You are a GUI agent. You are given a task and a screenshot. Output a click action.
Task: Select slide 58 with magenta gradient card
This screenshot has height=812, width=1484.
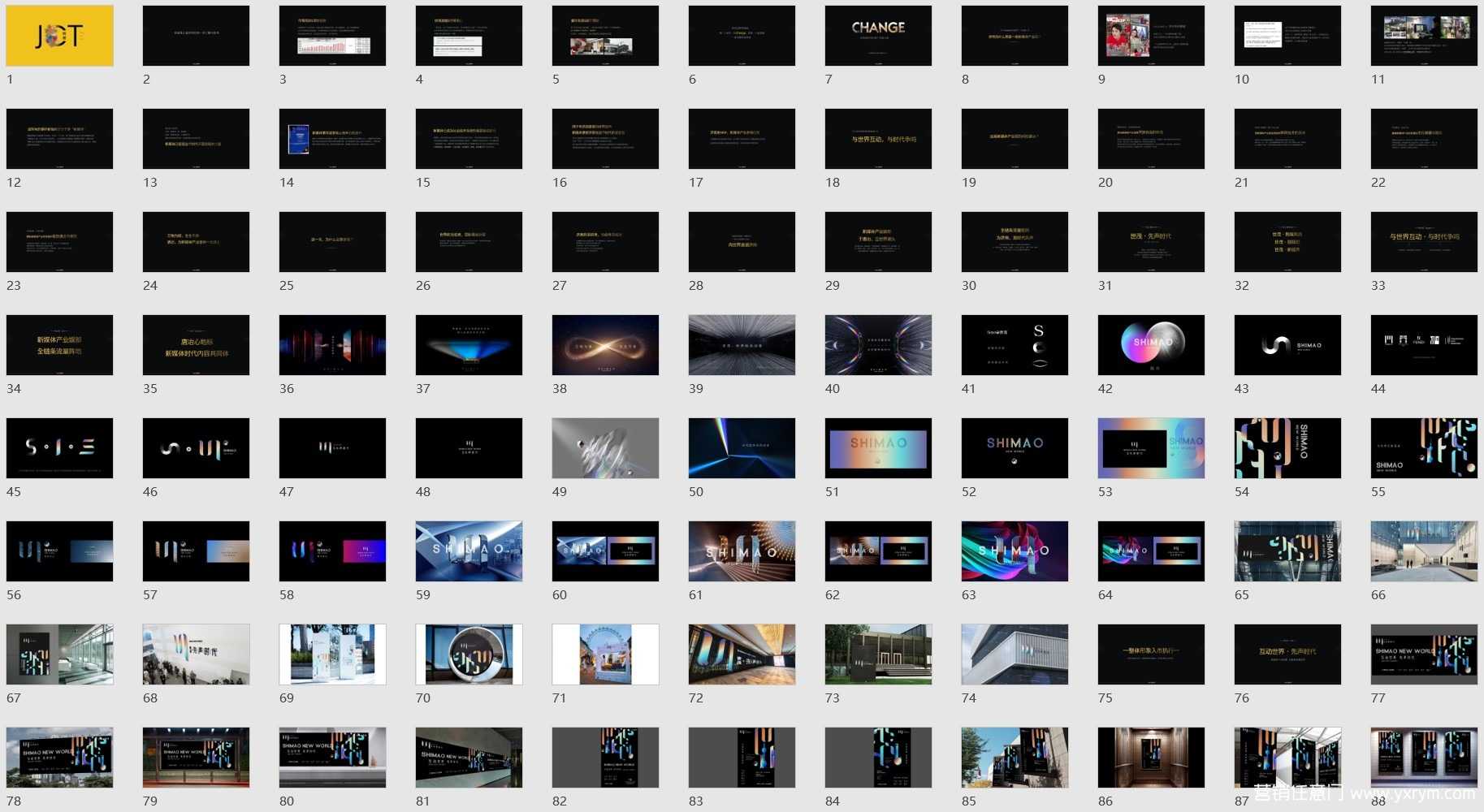[x=332, y=551]
